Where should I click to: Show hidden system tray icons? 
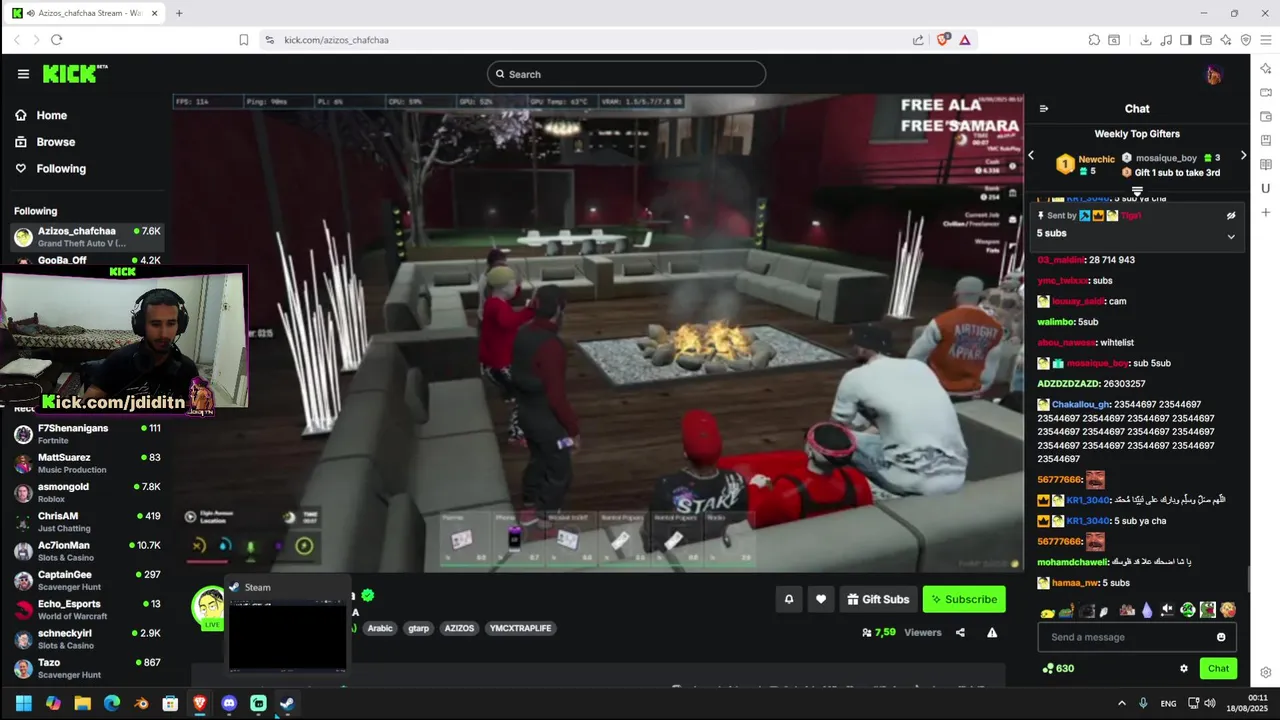click(1121, 703)
